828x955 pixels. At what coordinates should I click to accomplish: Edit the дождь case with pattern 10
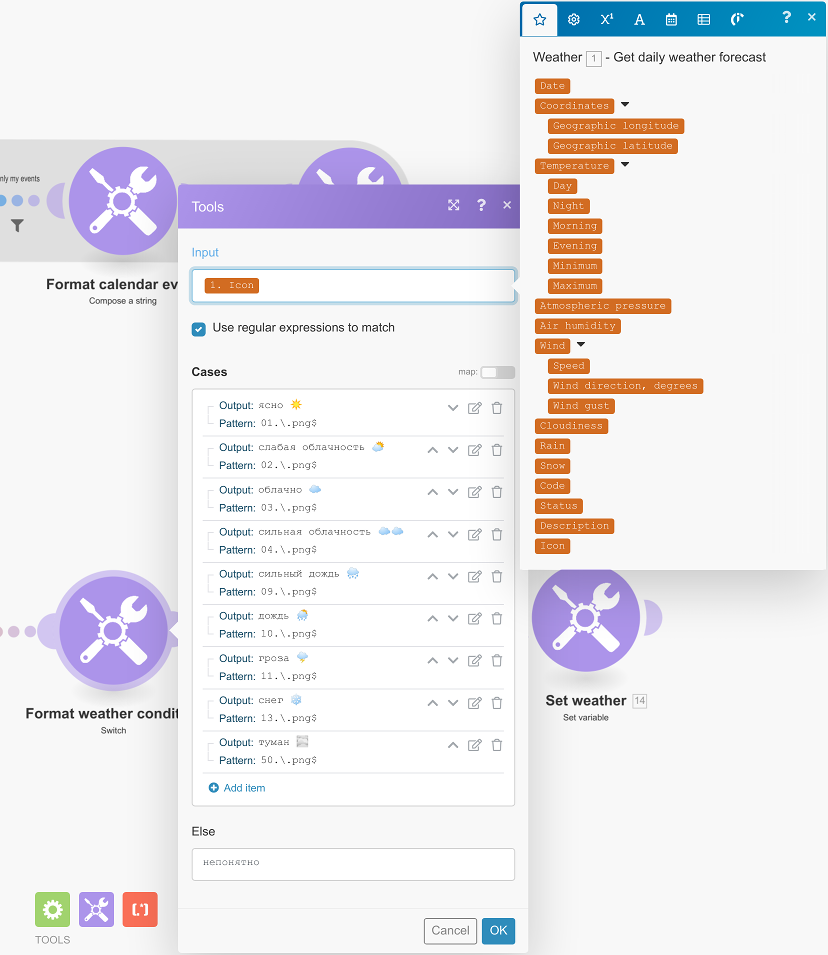coord(475,619)
